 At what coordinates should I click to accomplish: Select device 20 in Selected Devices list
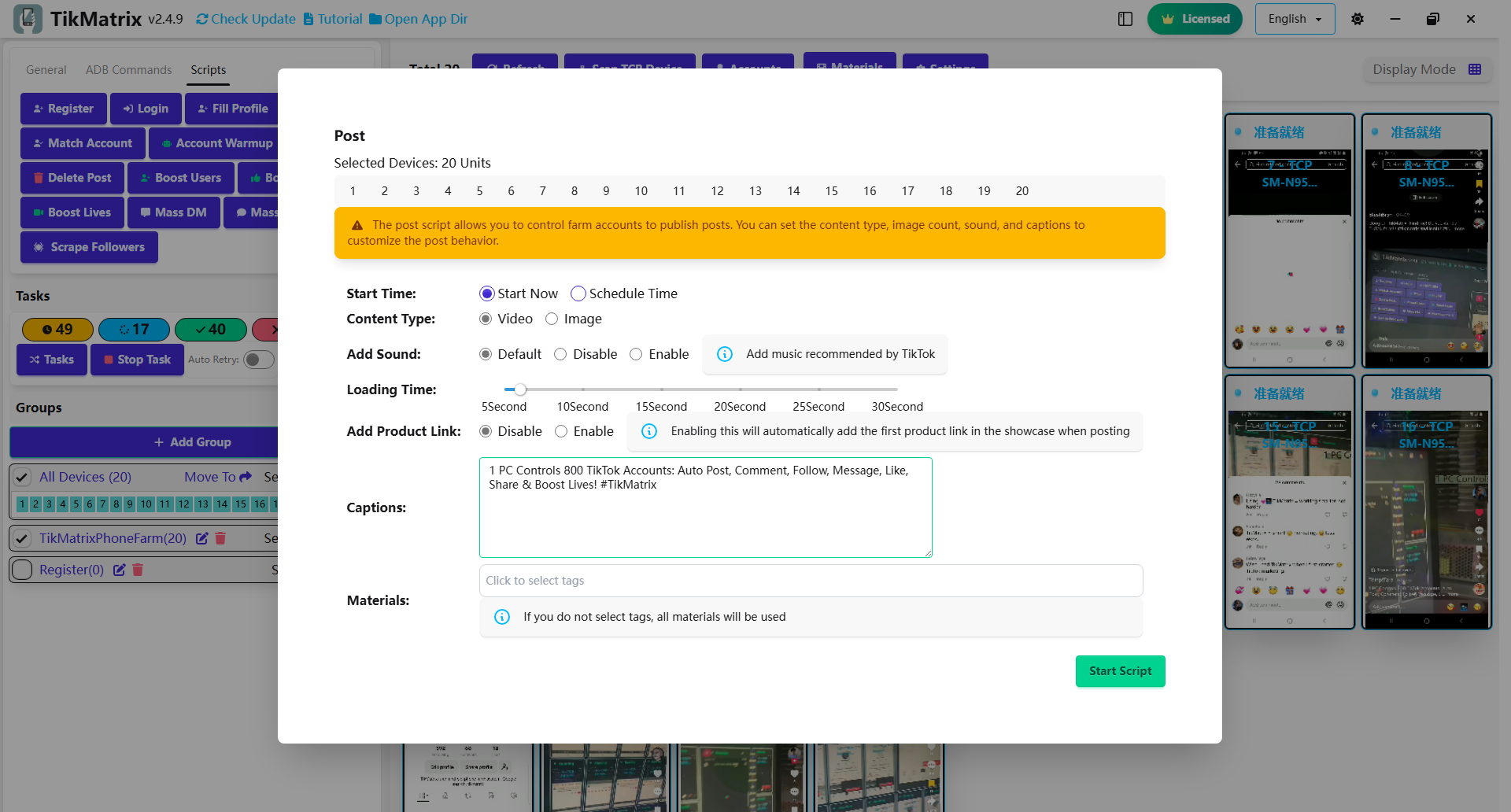pos(1022,191)
